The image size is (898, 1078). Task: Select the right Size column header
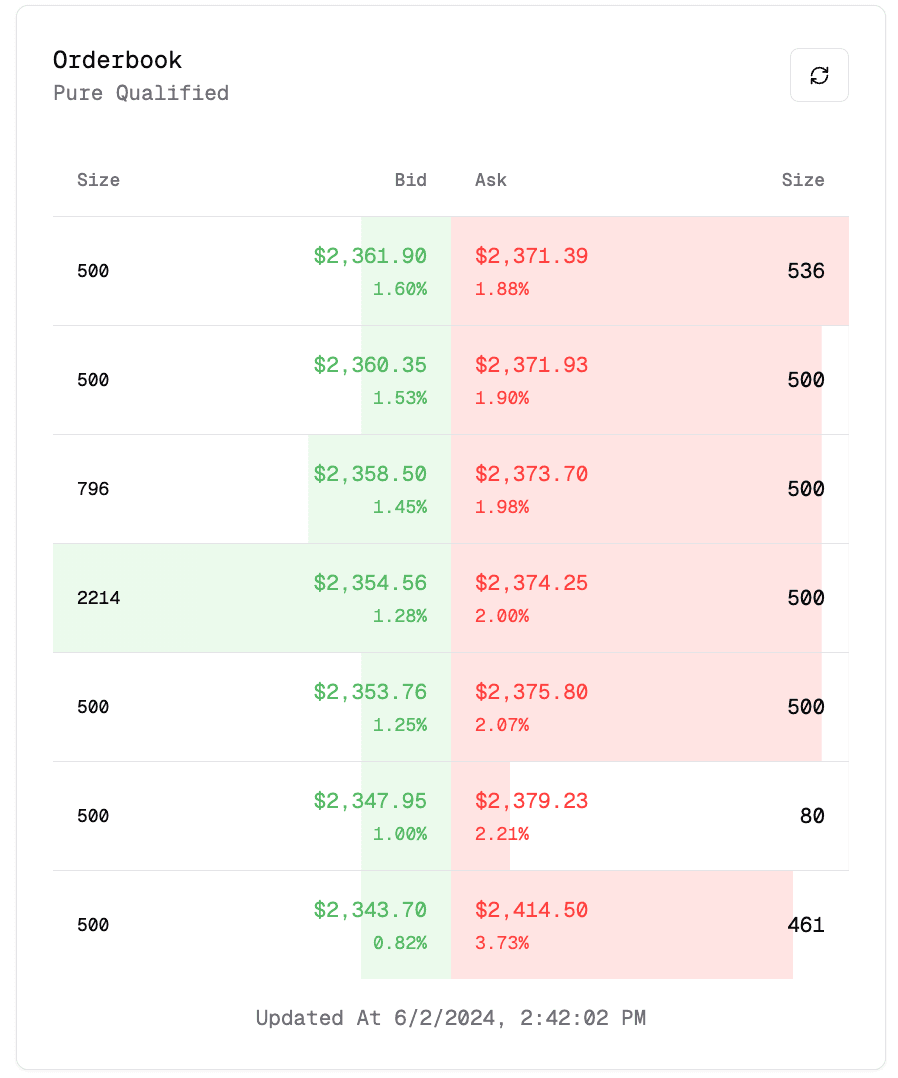pos(804,180)
